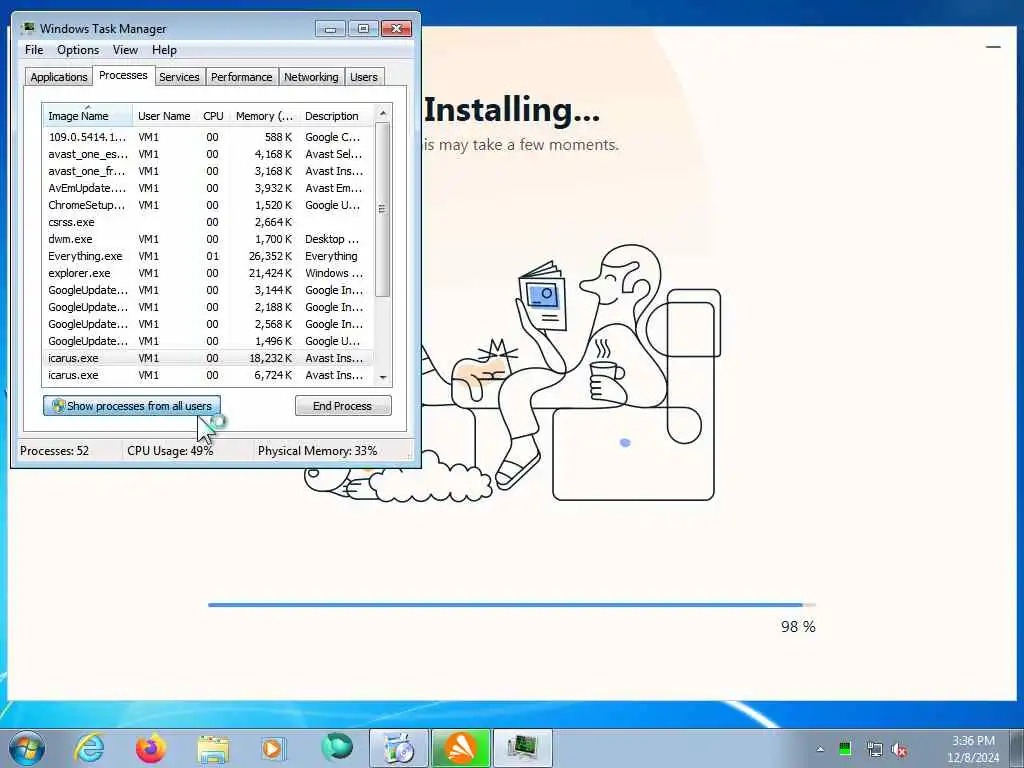Select the ChromeSetup... process
The image size is (1024, 768).
coord(208,205)
